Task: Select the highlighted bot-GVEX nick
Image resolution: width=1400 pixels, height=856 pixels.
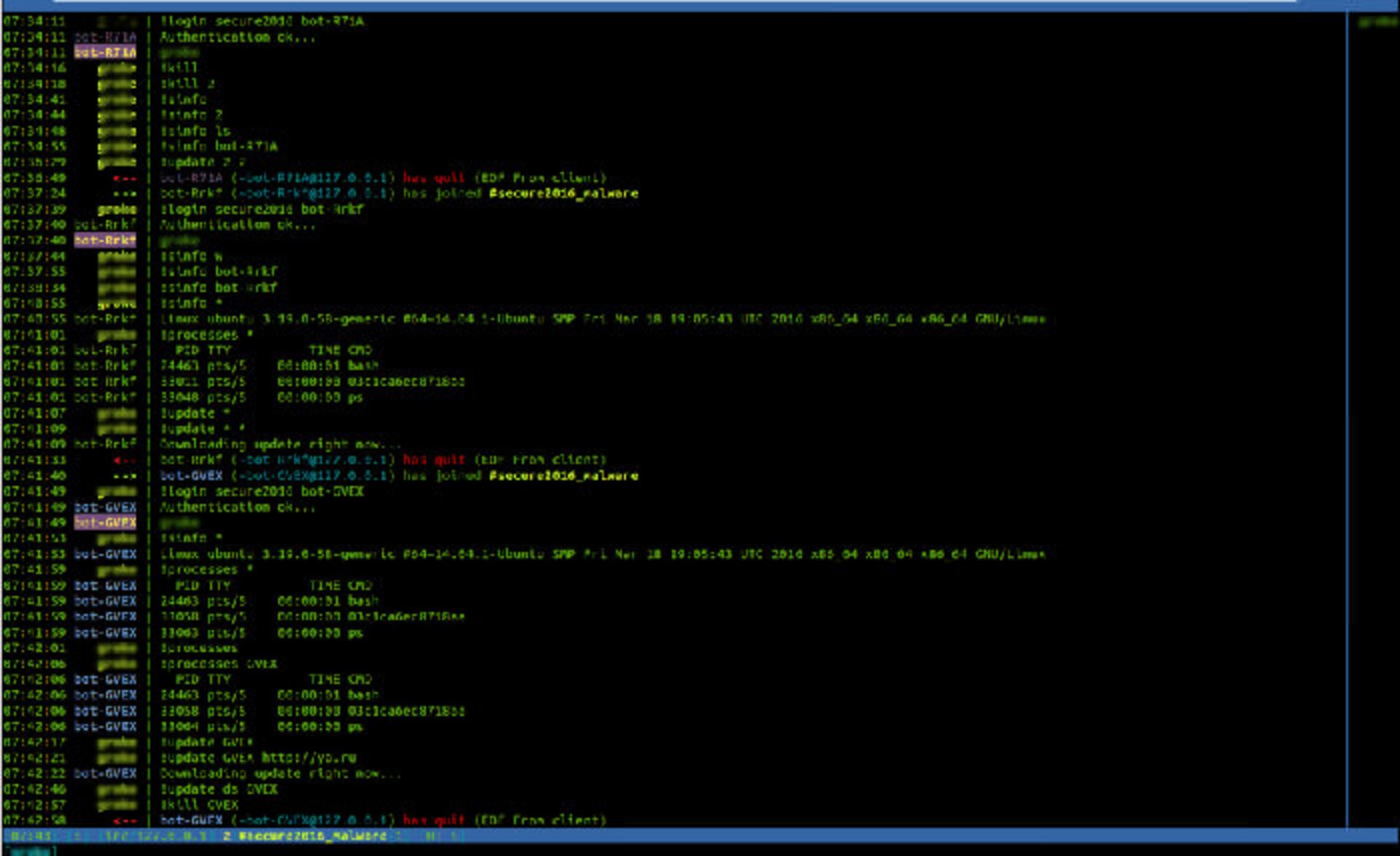Action: [x=105, y=523]
